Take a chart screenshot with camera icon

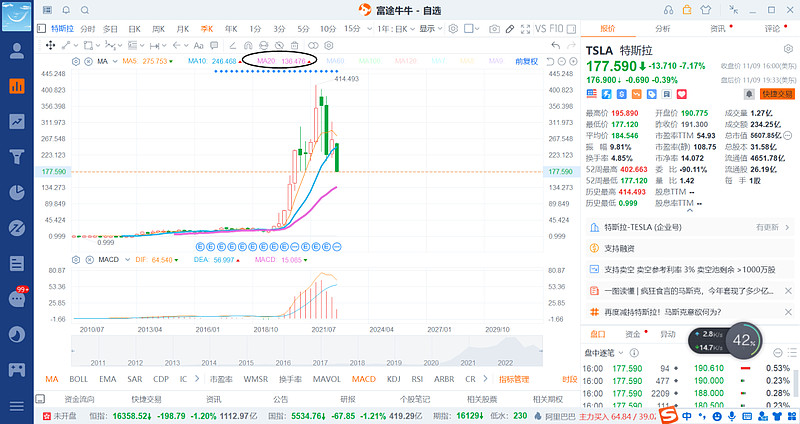[494, 29]
